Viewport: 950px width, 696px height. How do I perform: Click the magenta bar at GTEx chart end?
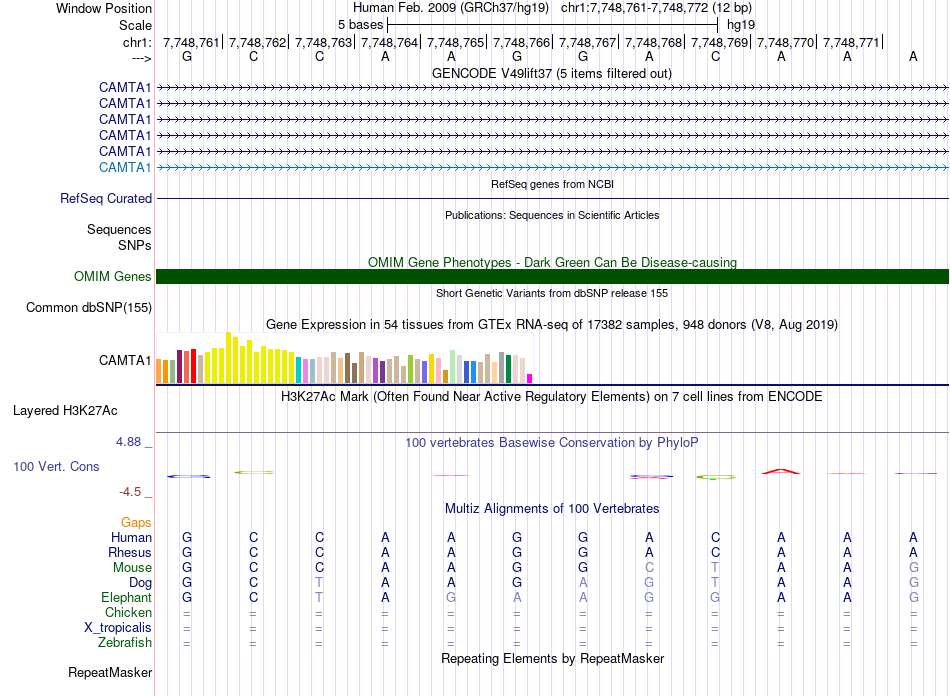529,379
